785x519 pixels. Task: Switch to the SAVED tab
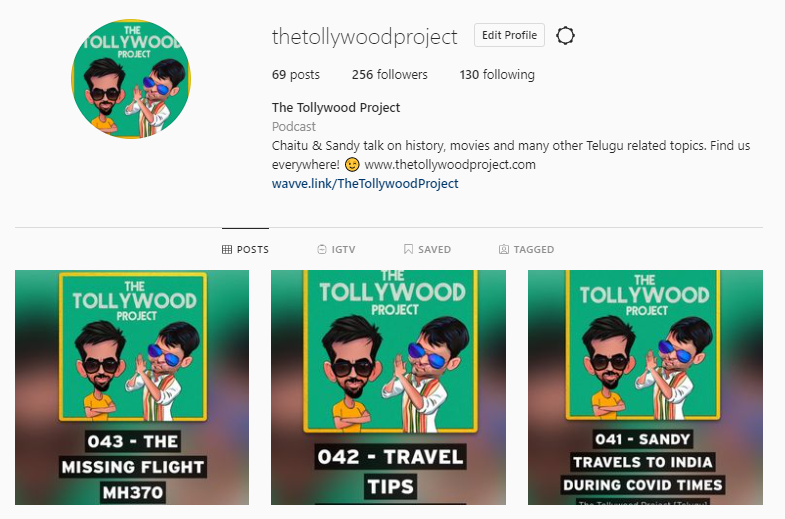click(x=428, y=249)
